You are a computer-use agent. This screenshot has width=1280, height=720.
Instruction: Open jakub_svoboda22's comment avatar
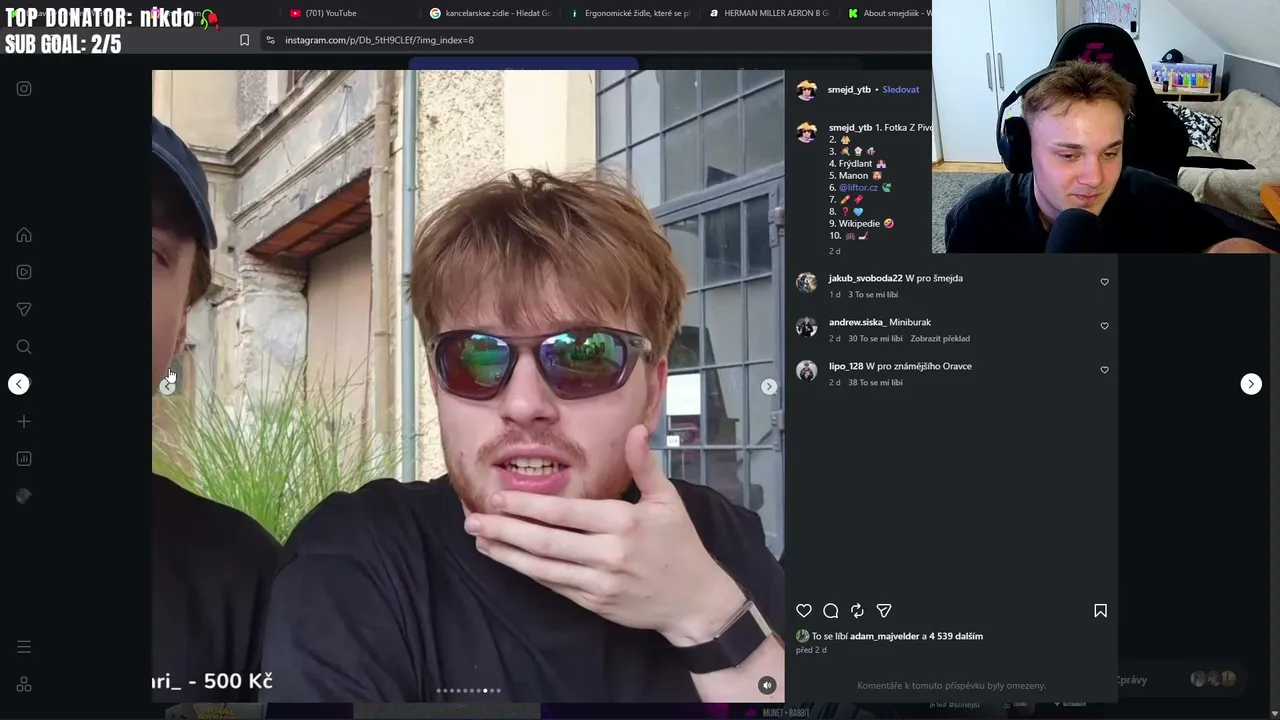(x=807, y=283)
